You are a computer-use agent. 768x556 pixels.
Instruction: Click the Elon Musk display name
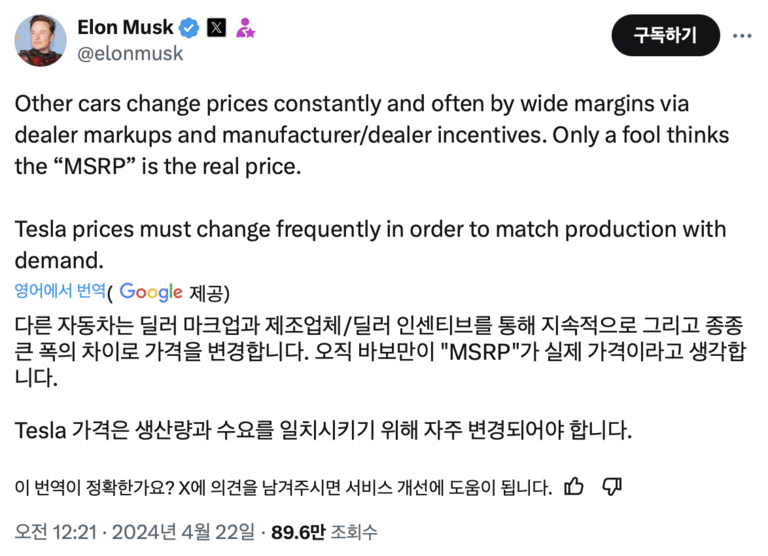point(125,27)
